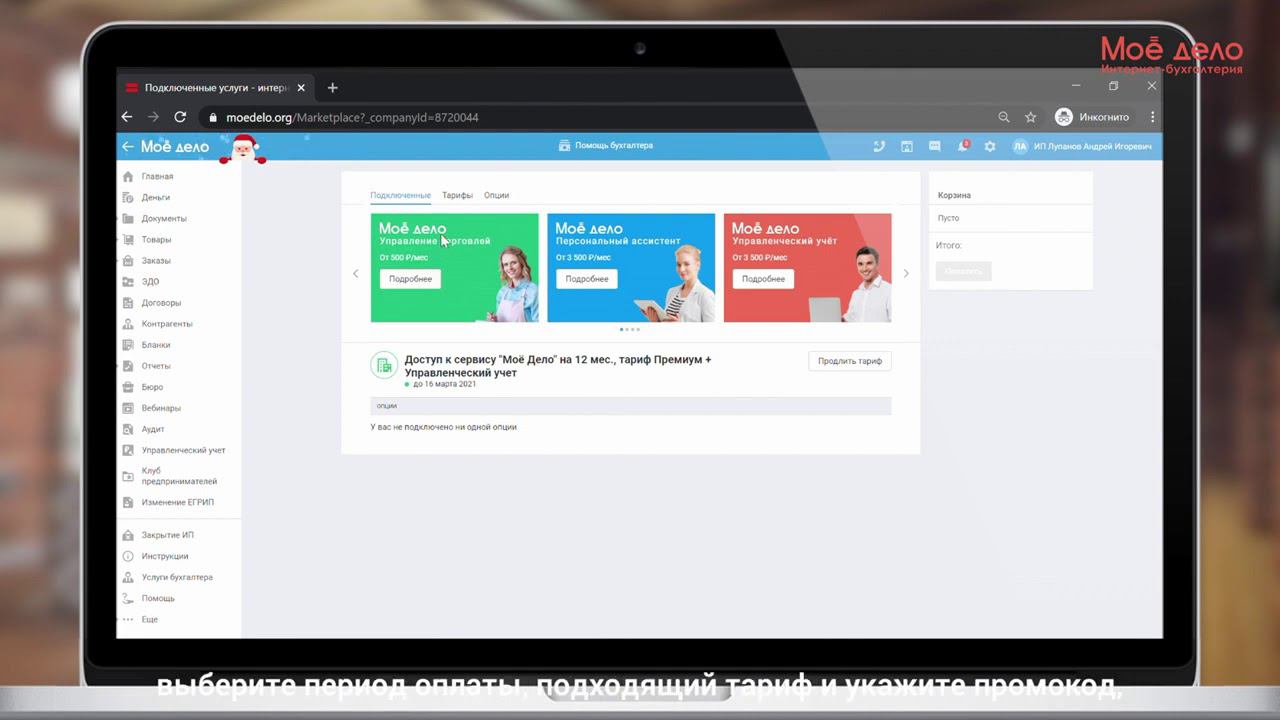This screenshot has width=1280, height=720.
Task: Open user menu ИП Лупанов Андрей Игоревич
Action: click(1082, 146)
